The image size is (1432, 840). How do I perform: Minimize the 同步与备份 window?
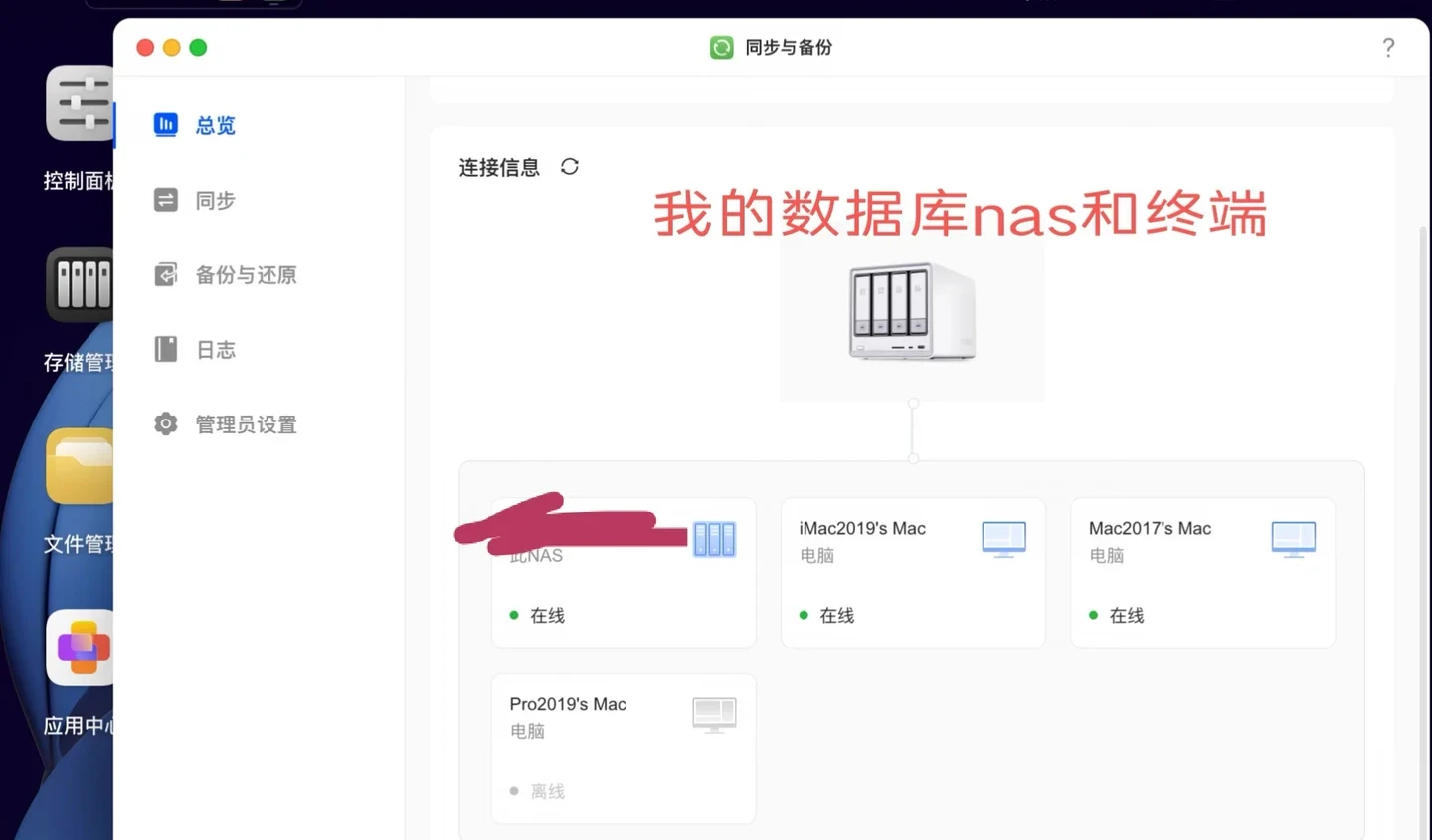171,47
